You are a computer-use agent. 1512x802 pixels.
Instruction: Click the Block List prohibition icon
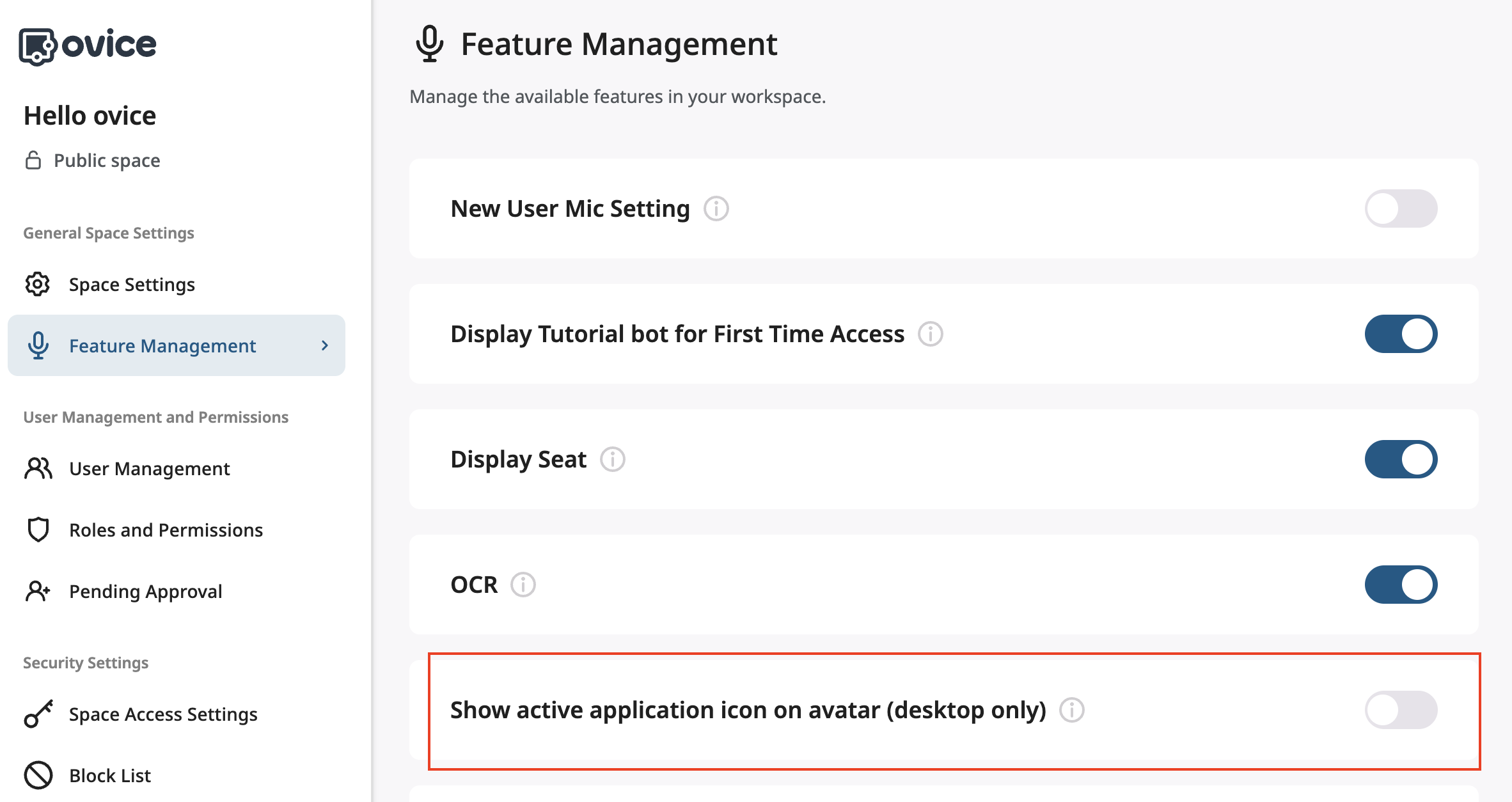click(38, 775)
